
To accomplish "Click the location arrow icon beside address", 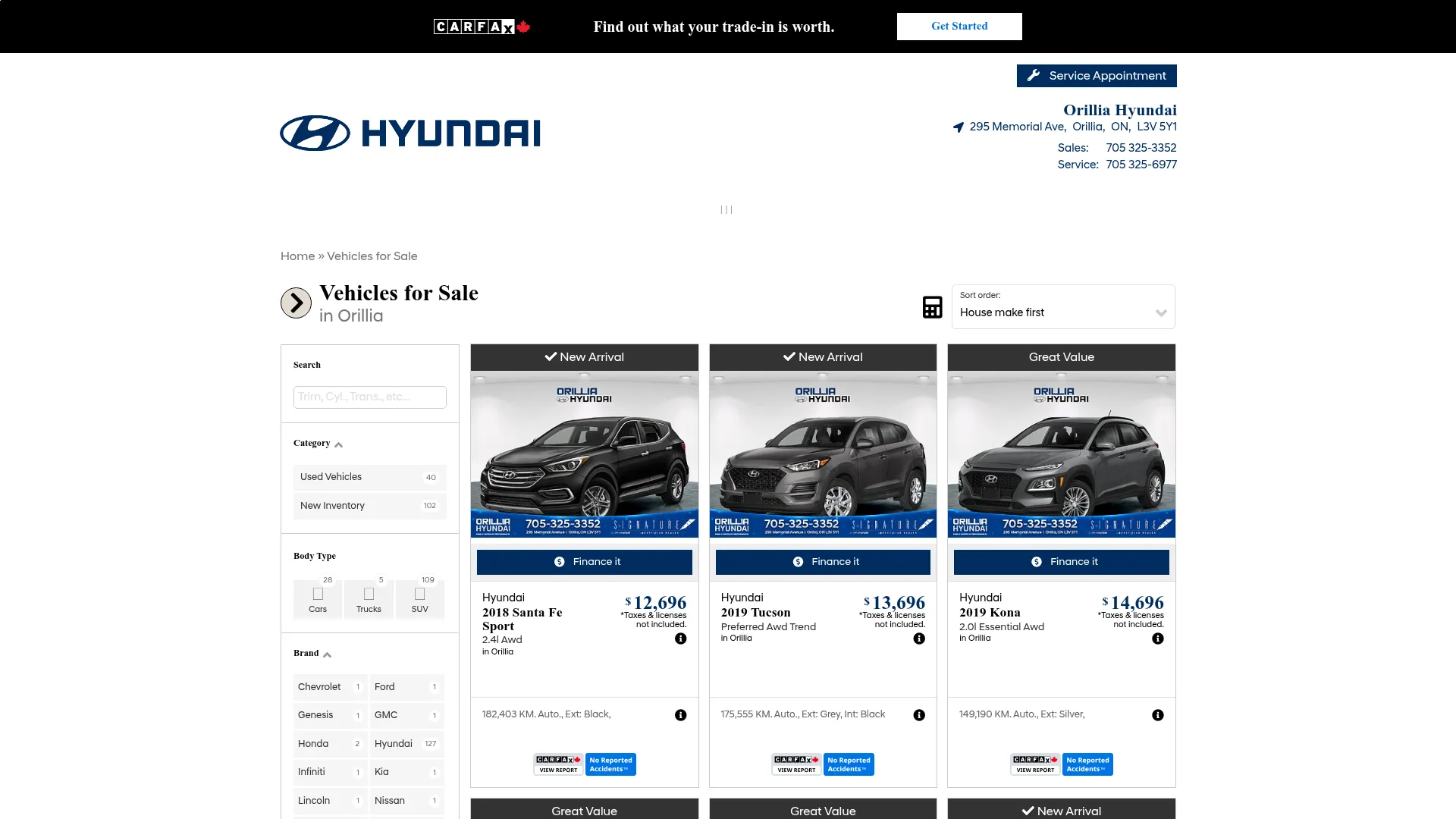I will pos(959,127).
